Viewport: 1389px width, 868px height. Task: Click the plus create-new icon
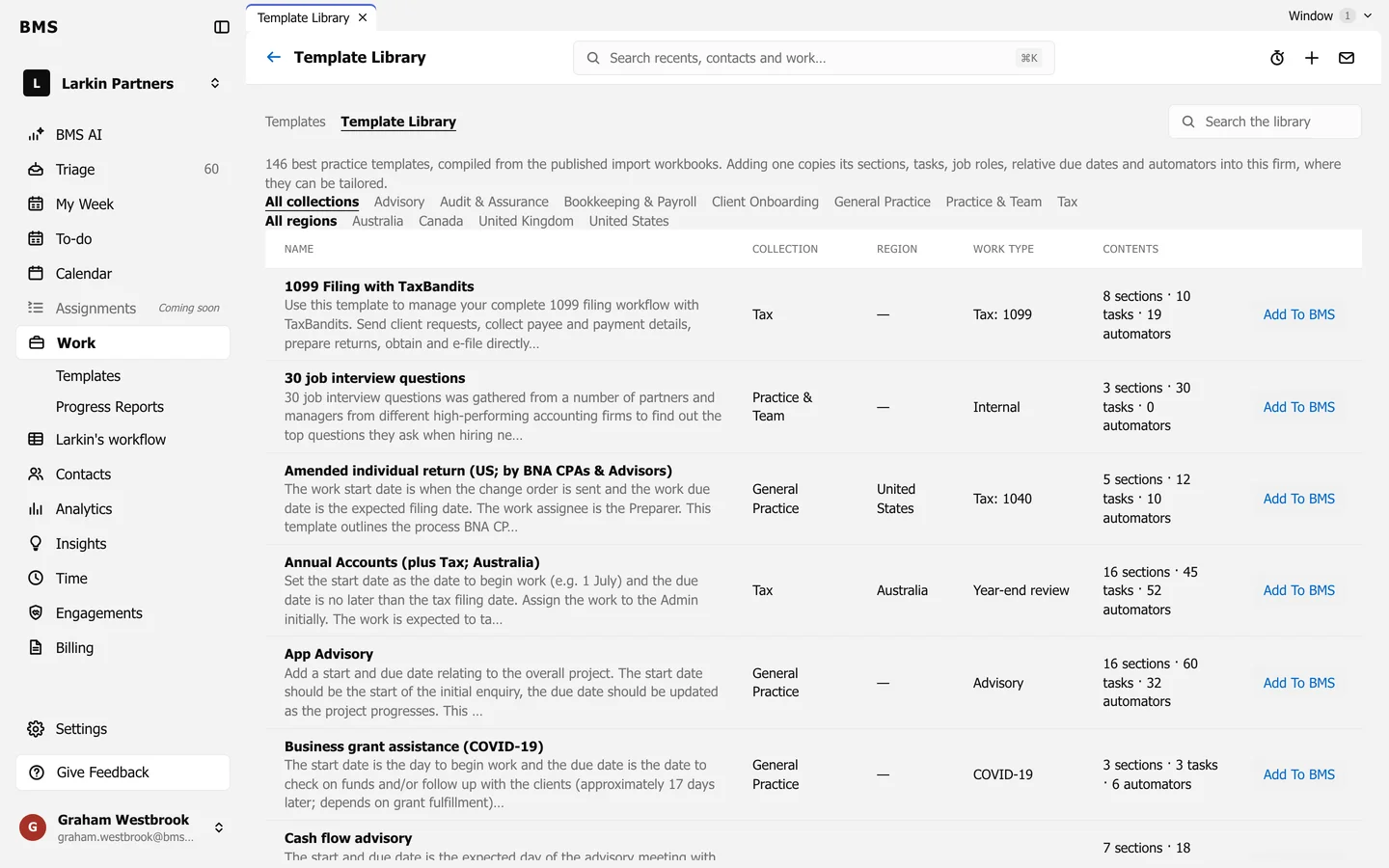coord(1312,58)
